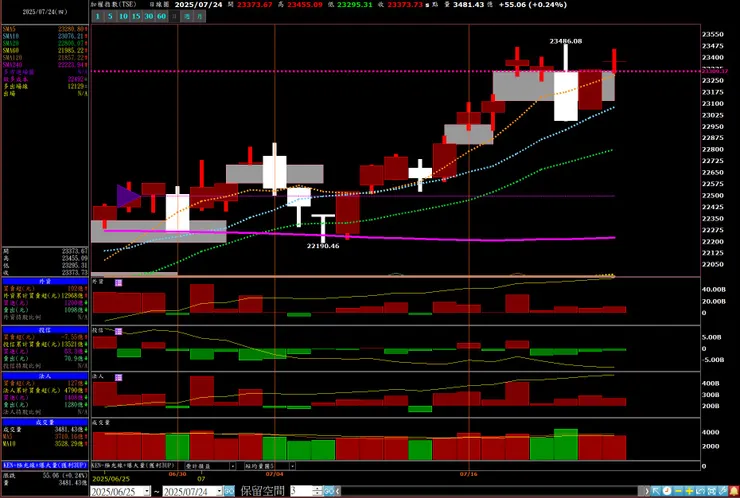Click the icon right of the yellow plus
The image size is (740, 498).
pyautogui.click(x=701, y=491)
